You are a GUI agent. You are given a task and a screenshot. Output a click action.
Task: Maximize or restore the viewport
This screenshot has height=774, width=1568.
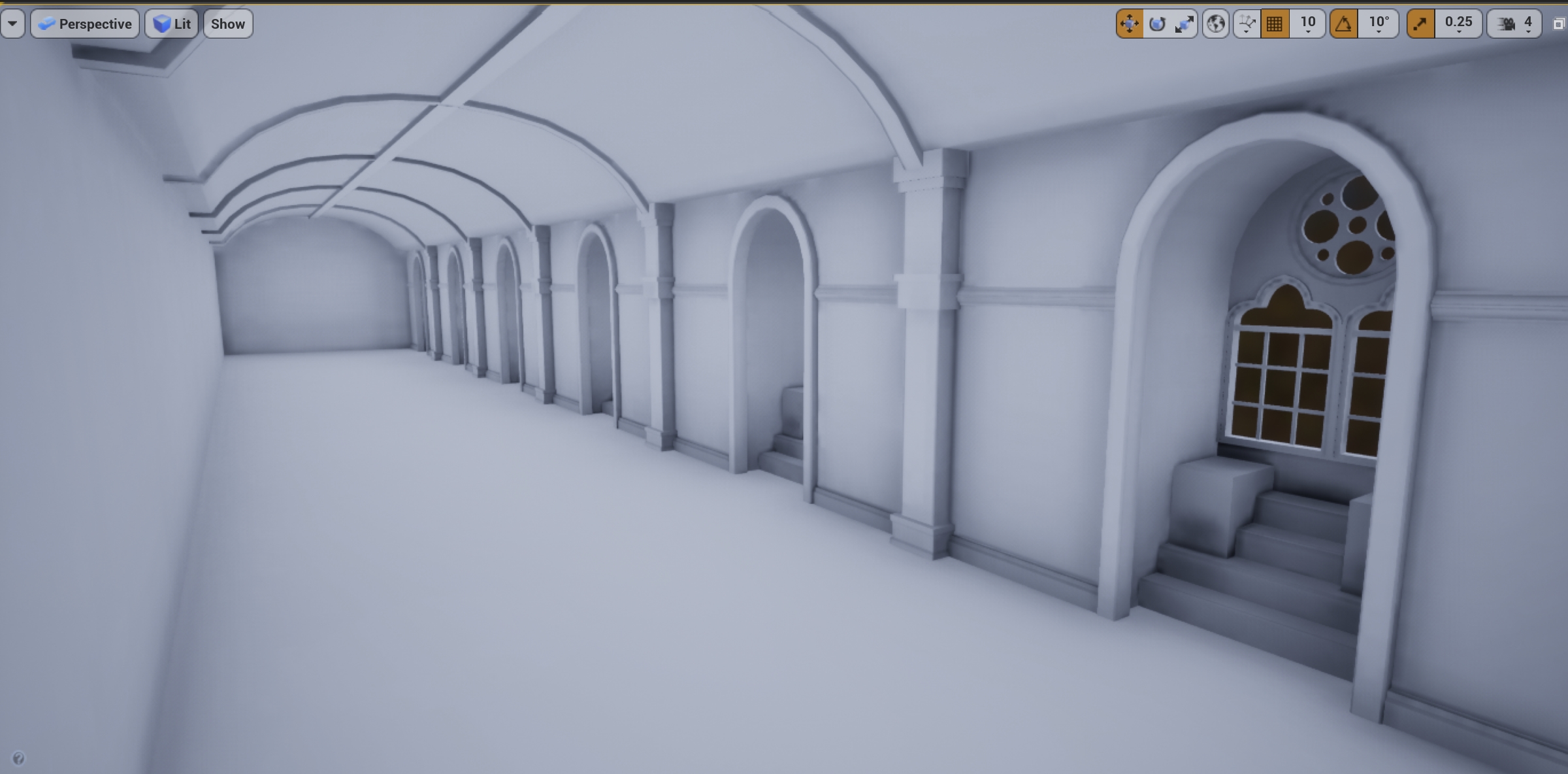tap(1558, 24)
